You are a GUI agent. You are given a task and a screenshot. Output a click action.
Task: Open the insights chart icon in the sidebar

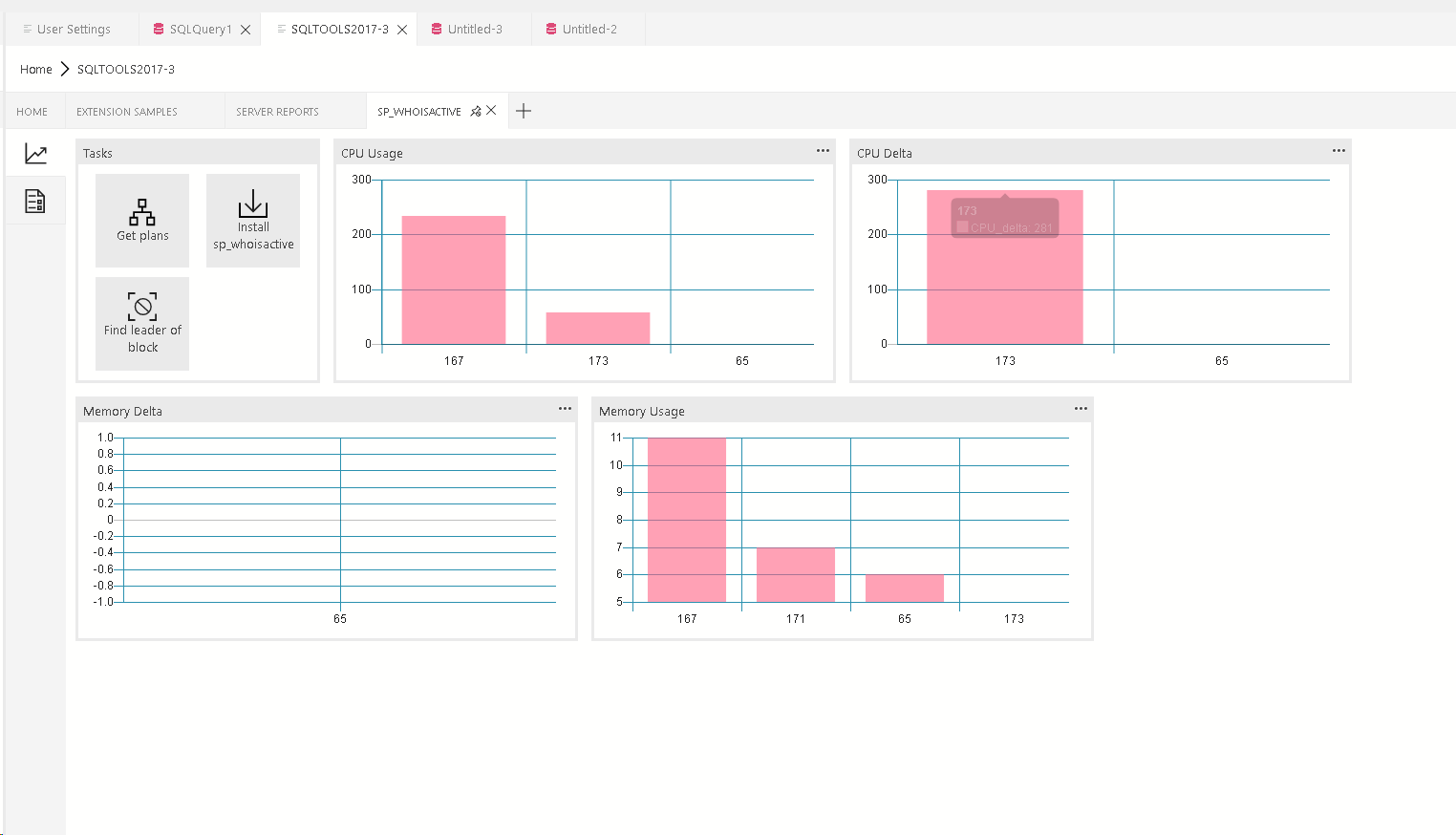(35, 154)
